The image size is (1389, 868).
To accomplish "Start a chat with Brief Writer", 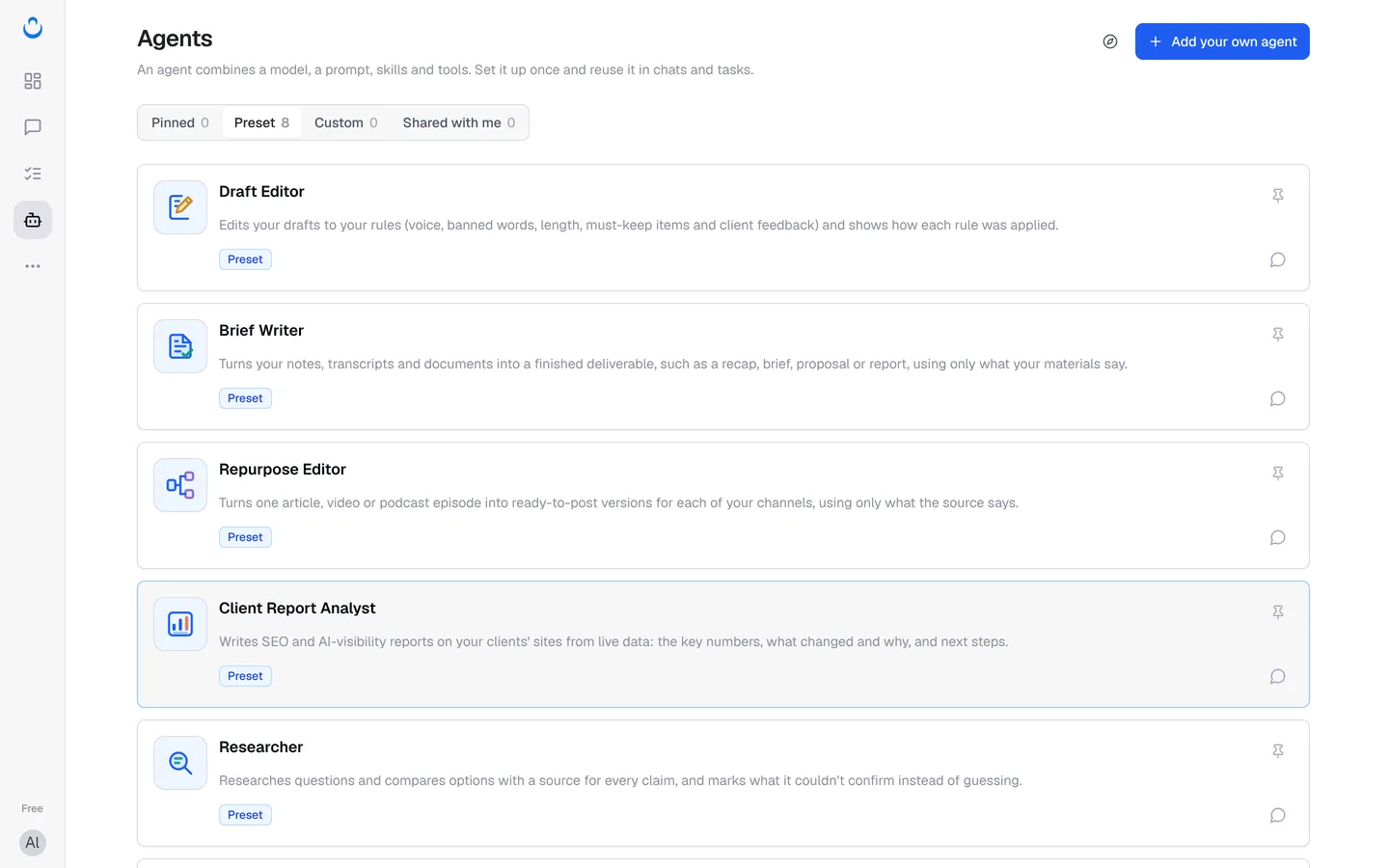I will coord(1278,398).
